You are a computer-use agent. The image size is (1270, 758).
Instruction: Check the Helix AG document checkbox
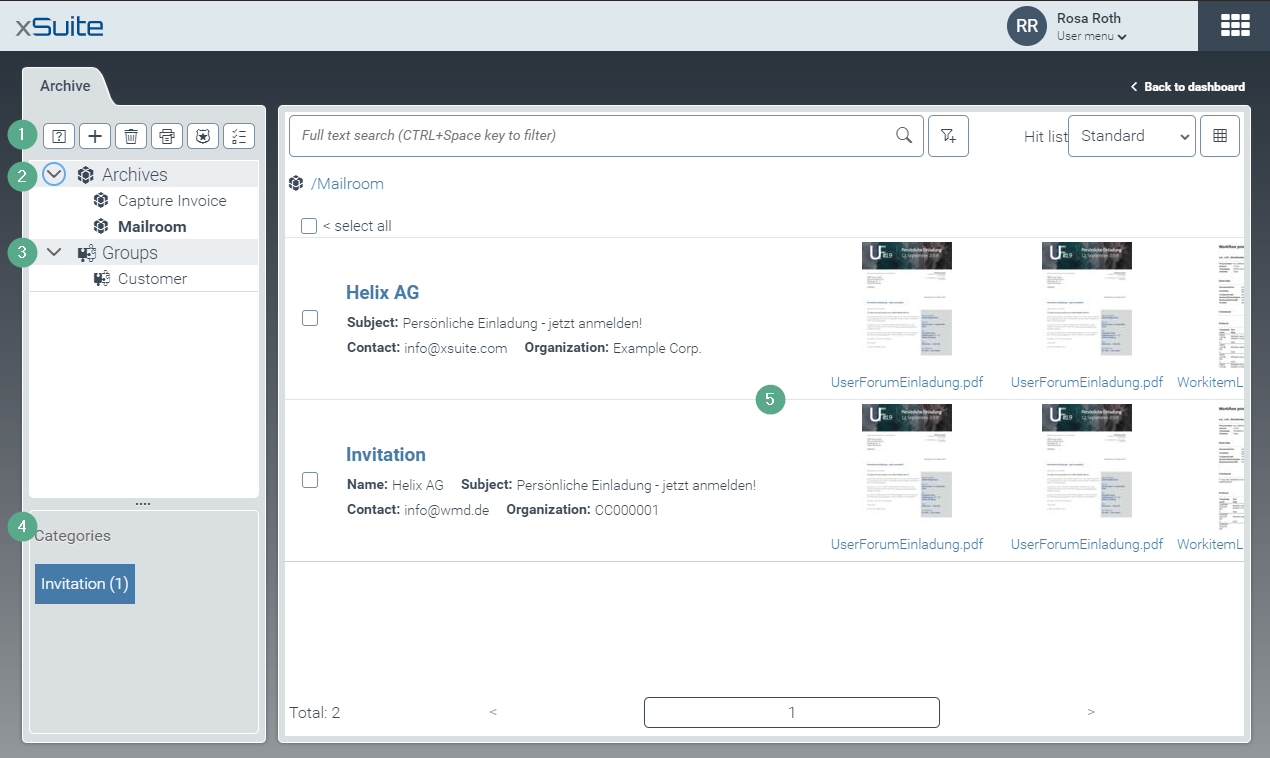310,318
